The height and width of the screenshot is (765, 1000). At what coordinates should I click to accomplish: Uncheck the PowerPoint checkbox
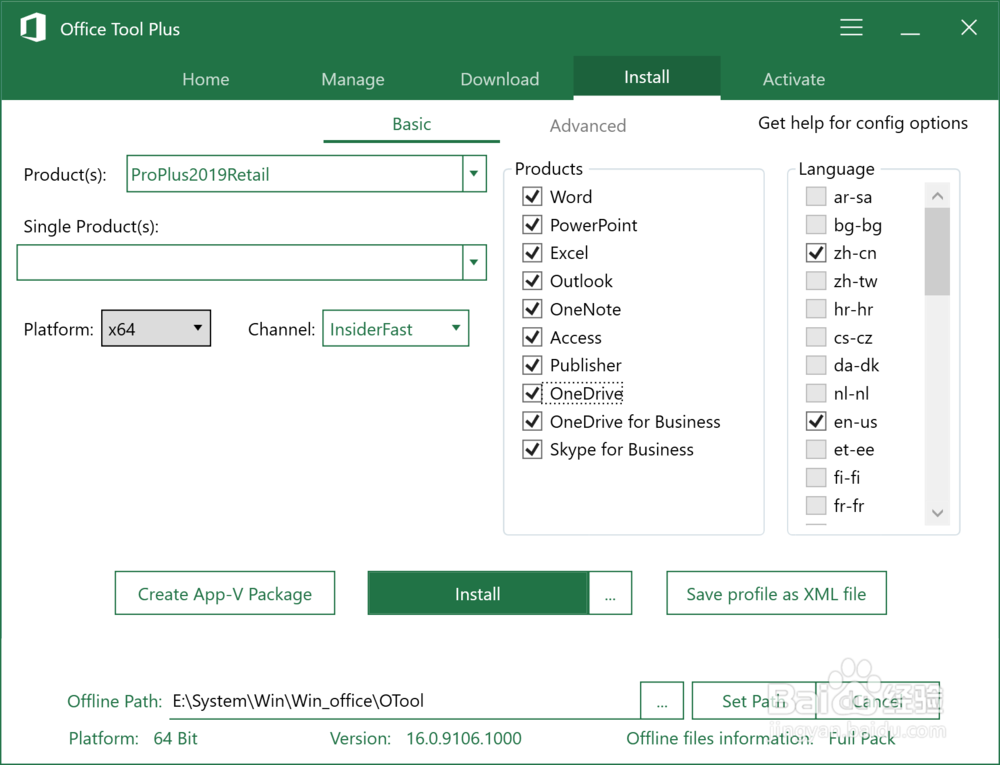point(532,224)
